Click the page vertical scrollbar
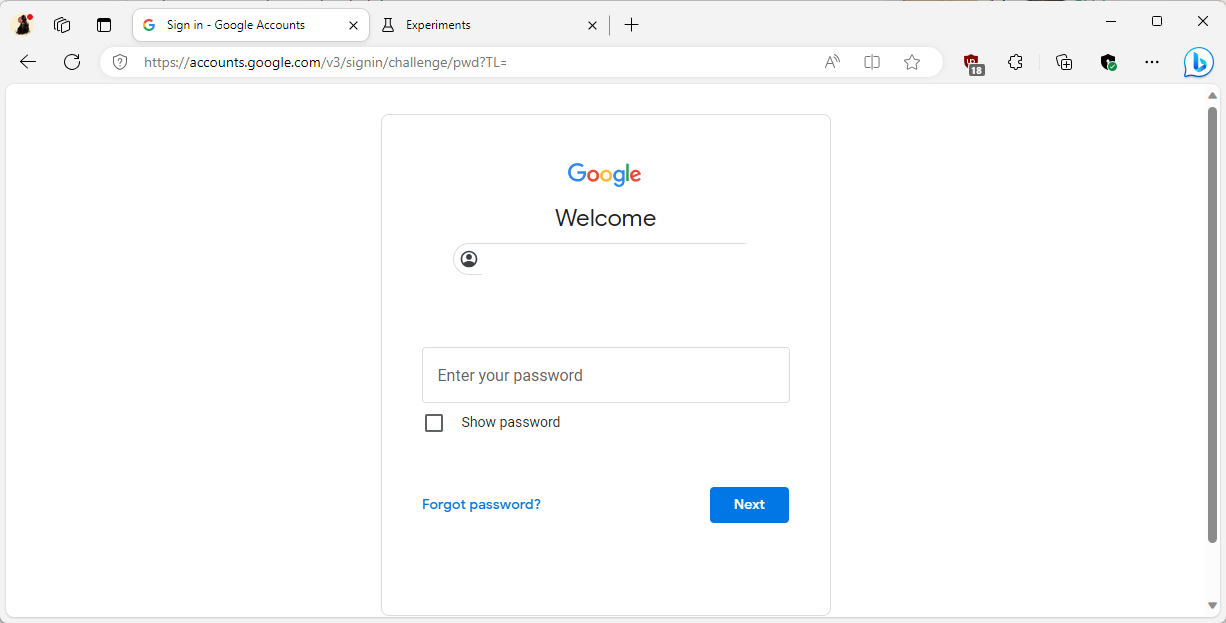 1213,320
